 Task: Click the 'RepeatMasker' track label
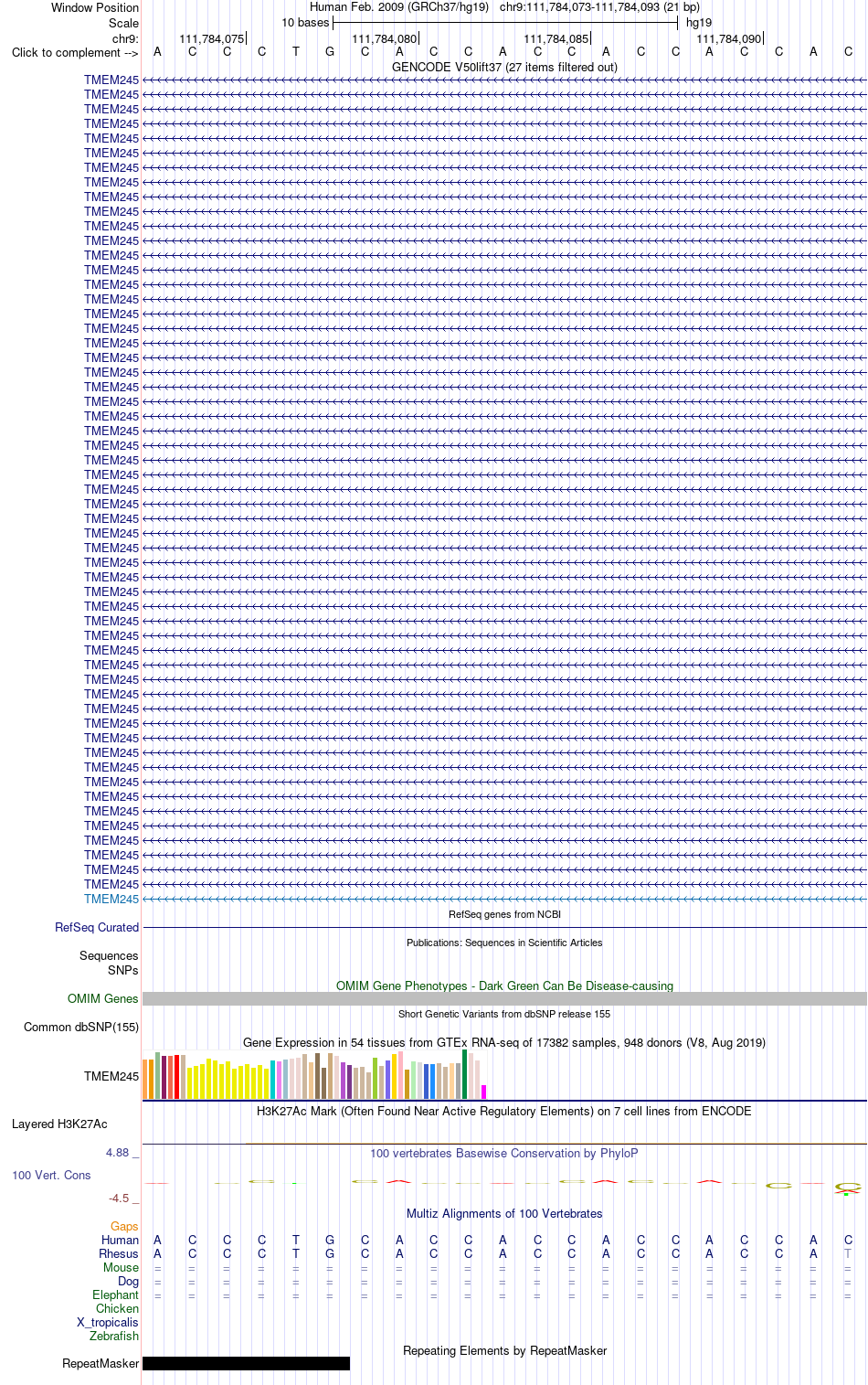click(x=101, y=1363)
